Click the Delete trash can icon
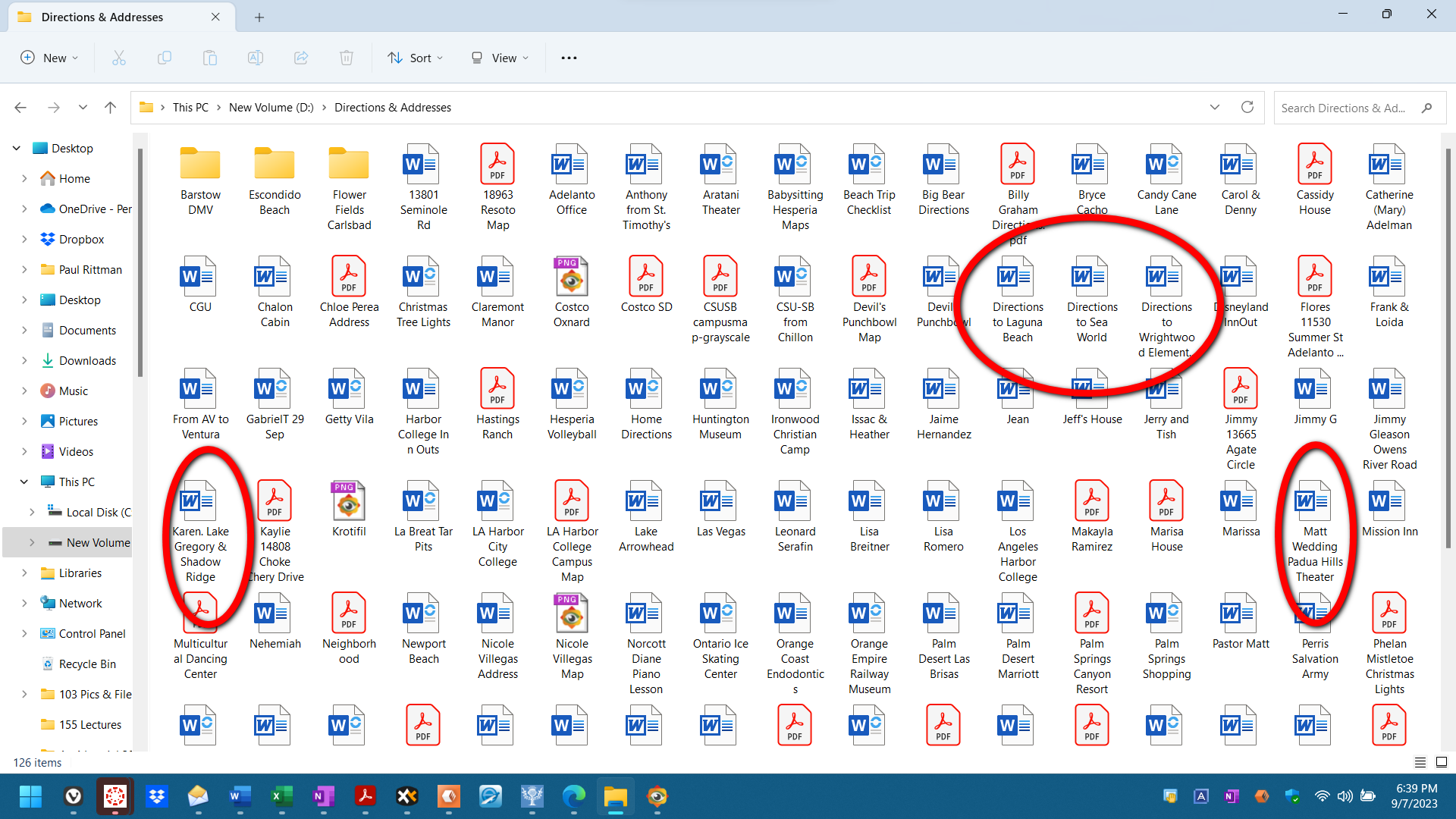 [x=347, y=58]
